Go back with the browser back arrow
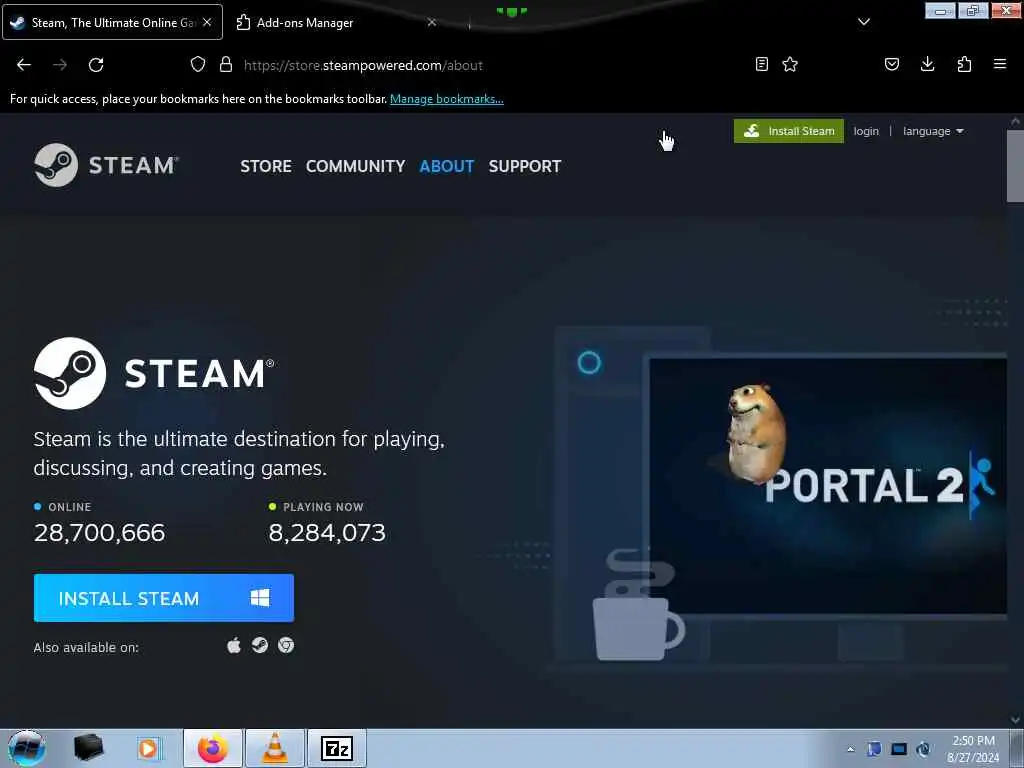The image size is (1024, 768). (x=24, y=65)
